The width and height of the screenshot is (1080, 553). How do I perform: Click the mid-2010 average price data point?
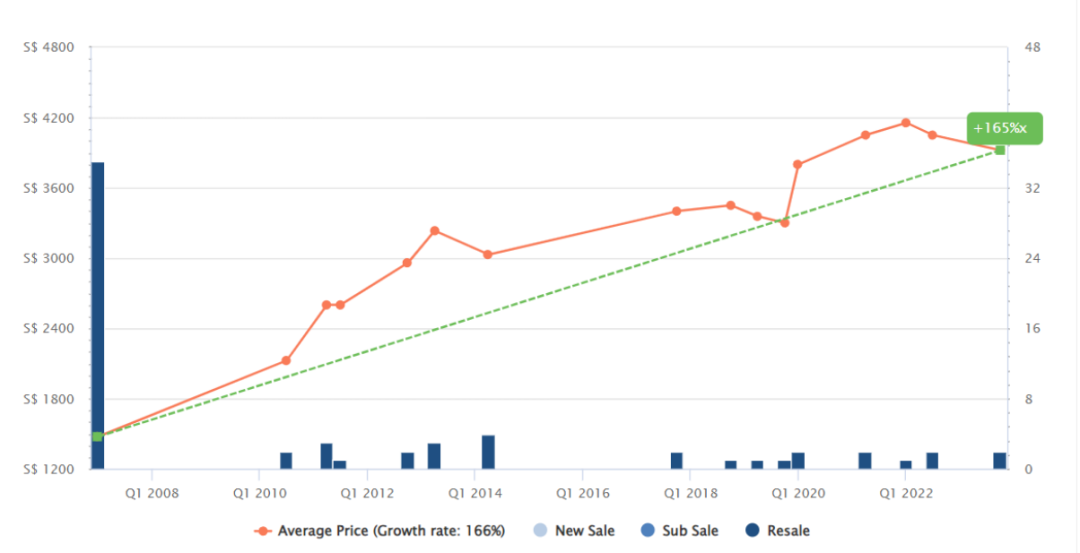tap(286, 361)
